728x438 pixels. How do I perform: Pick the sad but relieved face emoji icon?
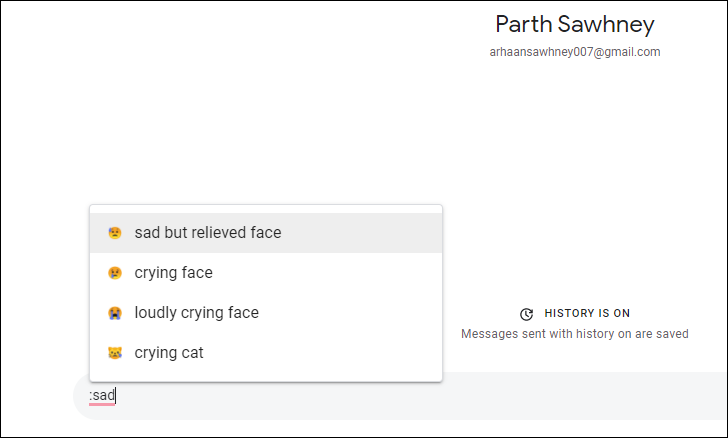[115, 233]
